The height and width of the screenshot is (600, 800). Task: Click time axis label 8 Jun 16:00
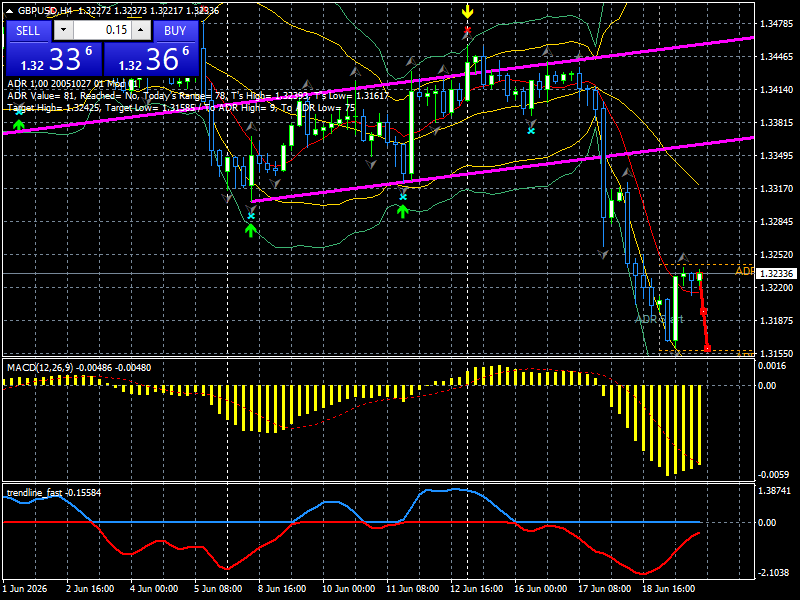click(282, 588)
